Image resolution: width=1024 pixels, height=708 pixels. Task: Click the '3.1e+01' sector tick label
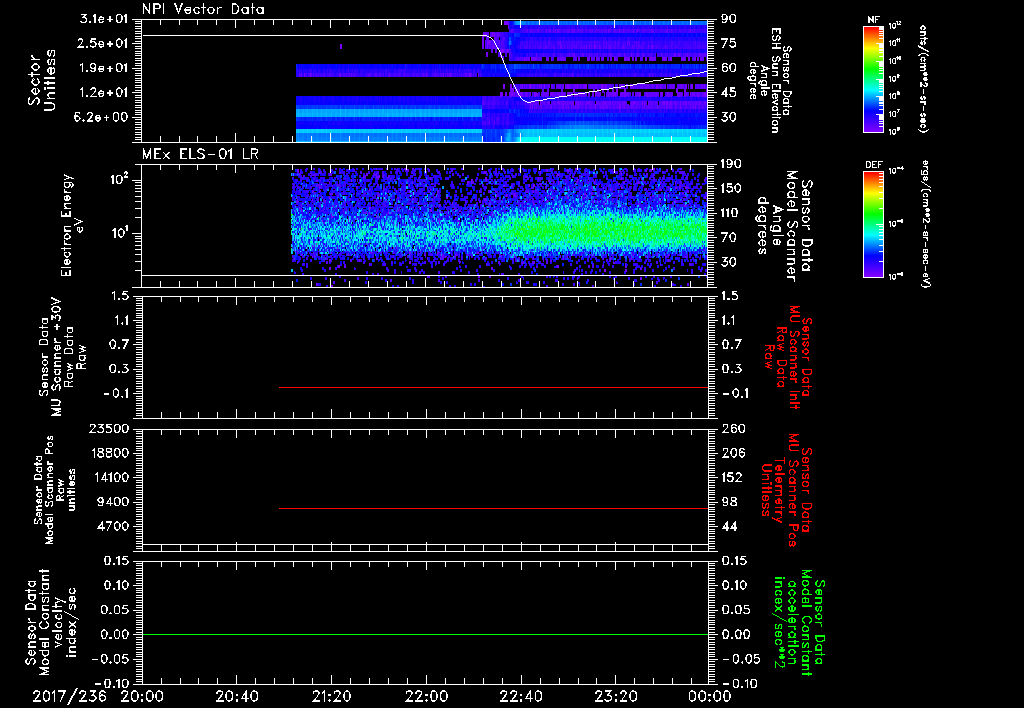click(x=104, y=19)
